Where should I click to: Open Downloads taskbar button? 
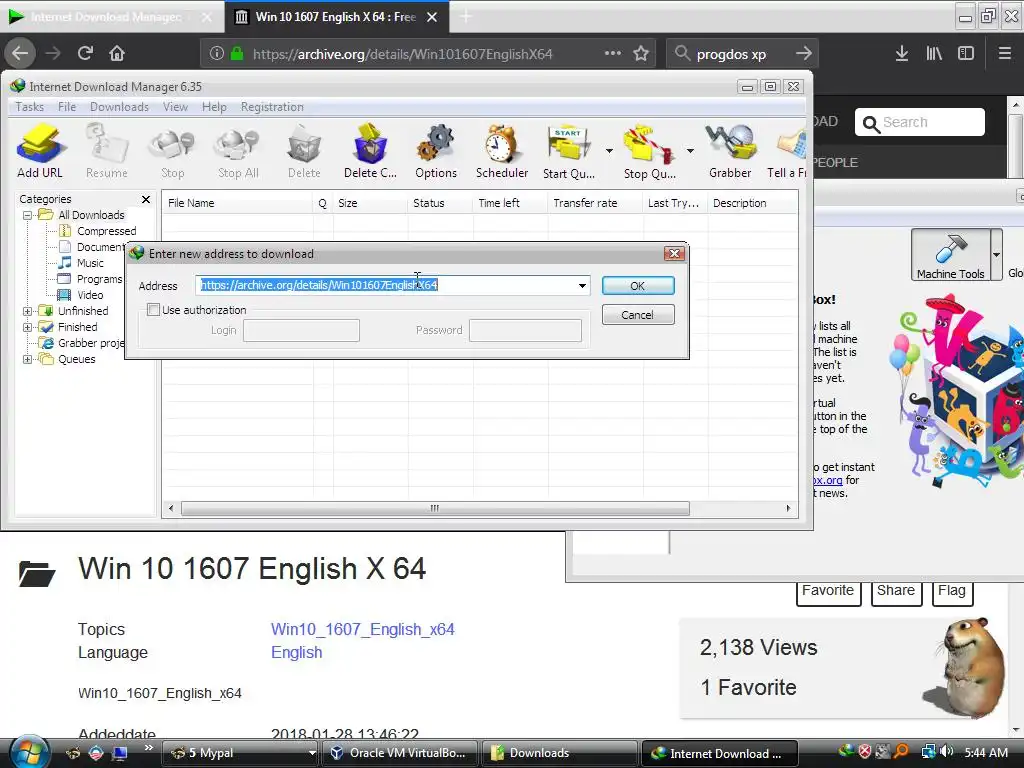pos(559,753)
